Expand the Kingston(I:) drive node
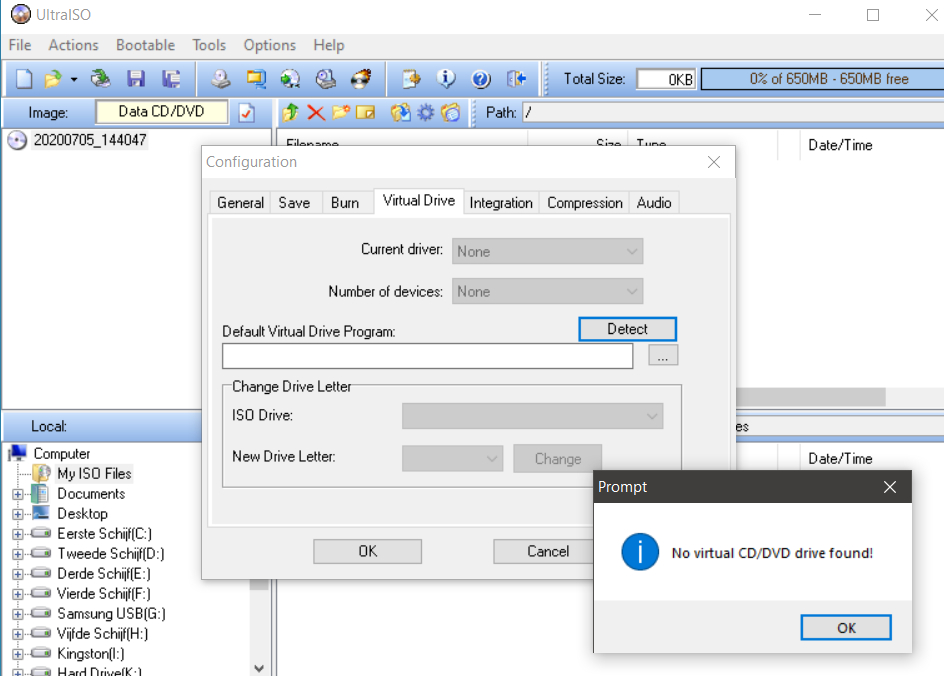Viewport: 944px width, 676px height. tap(17, 654)
